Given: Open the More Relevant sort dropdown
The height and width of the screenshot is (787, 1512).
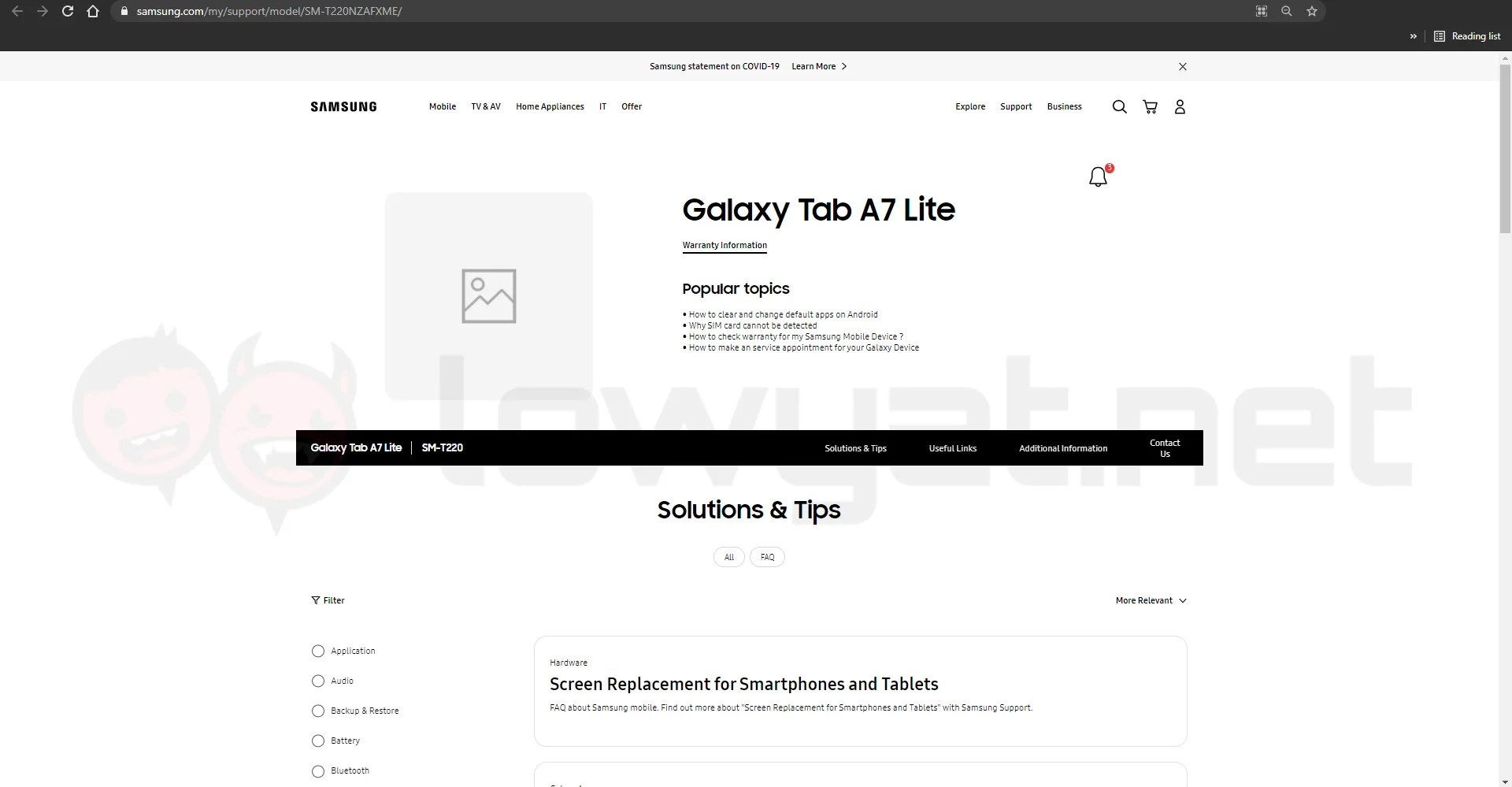Looking at the screenshot, I should [1151, 600].
